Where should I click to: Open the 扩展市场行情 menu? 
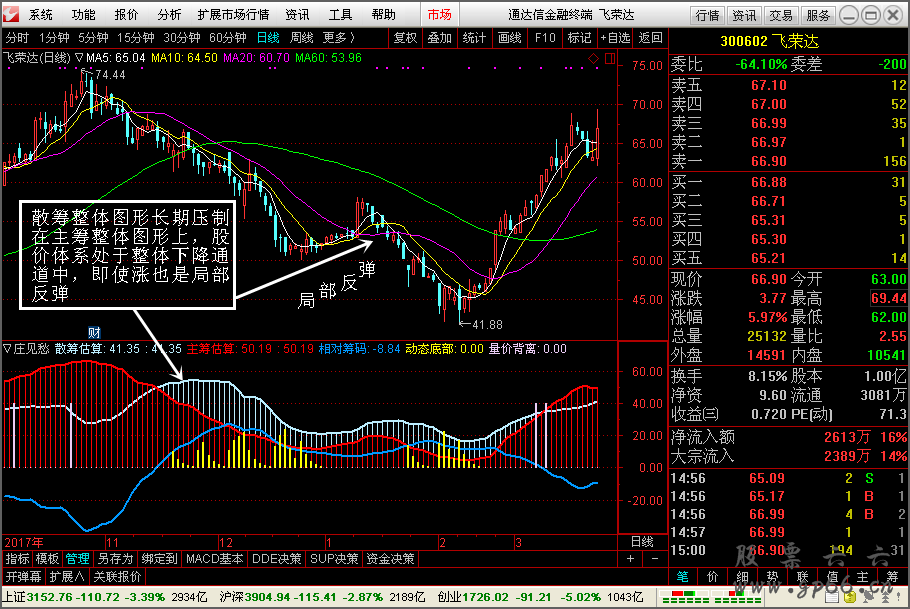coord(233,15)
